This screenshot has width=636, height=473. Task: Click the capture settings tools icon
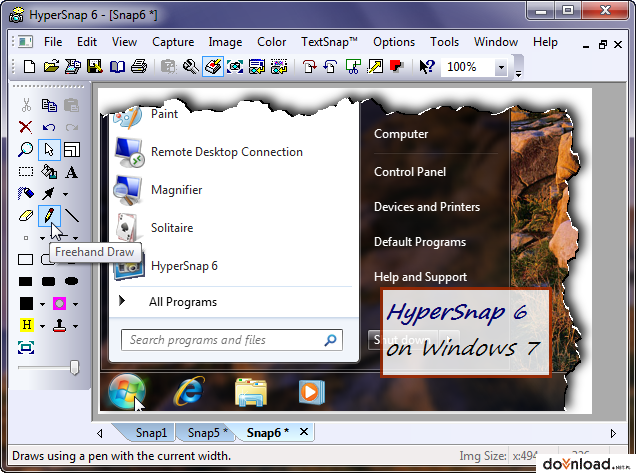tap(191, 67)
